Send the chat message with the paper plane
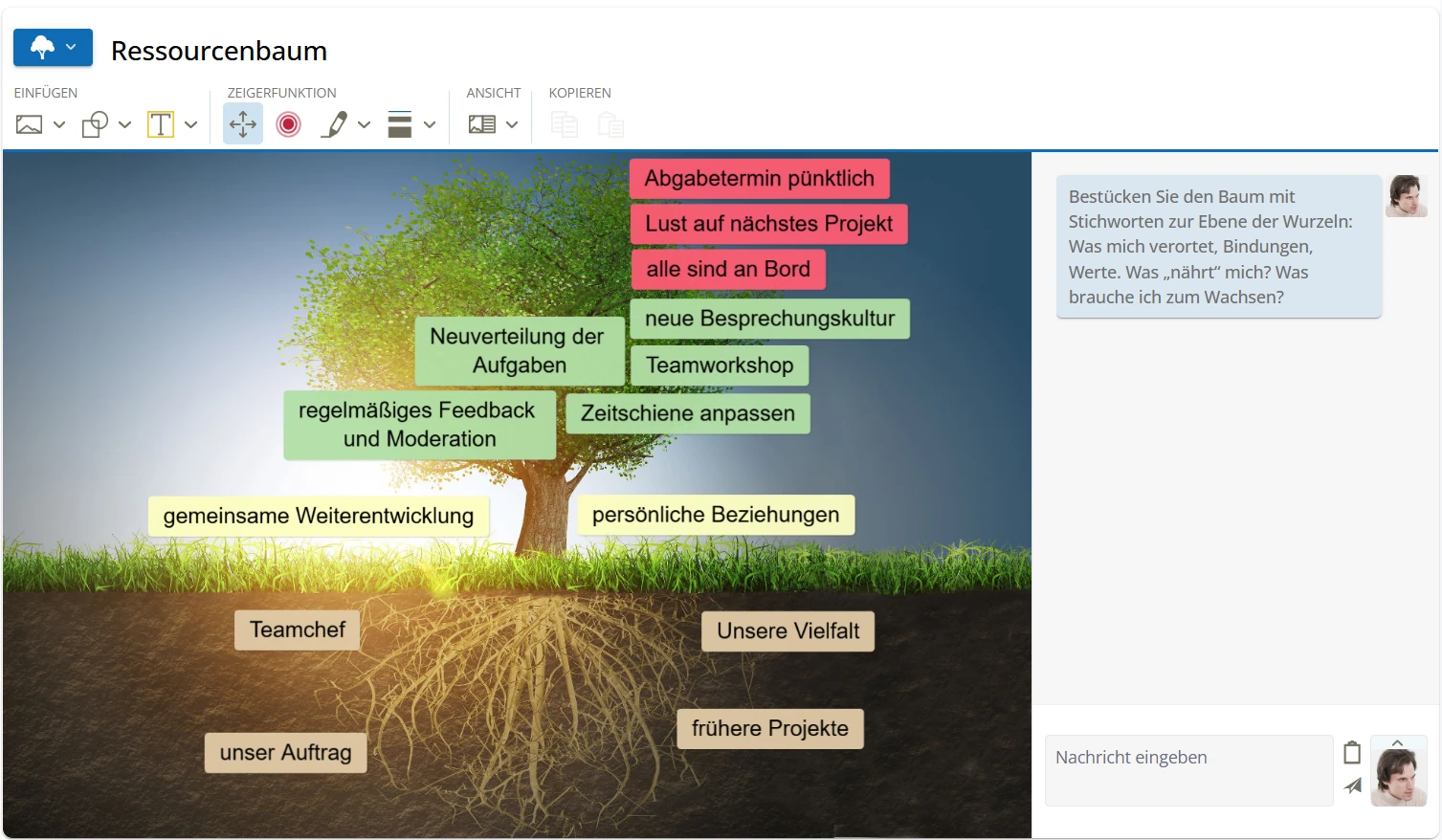Screen dimensions: 1442x840 point(1352,785)
